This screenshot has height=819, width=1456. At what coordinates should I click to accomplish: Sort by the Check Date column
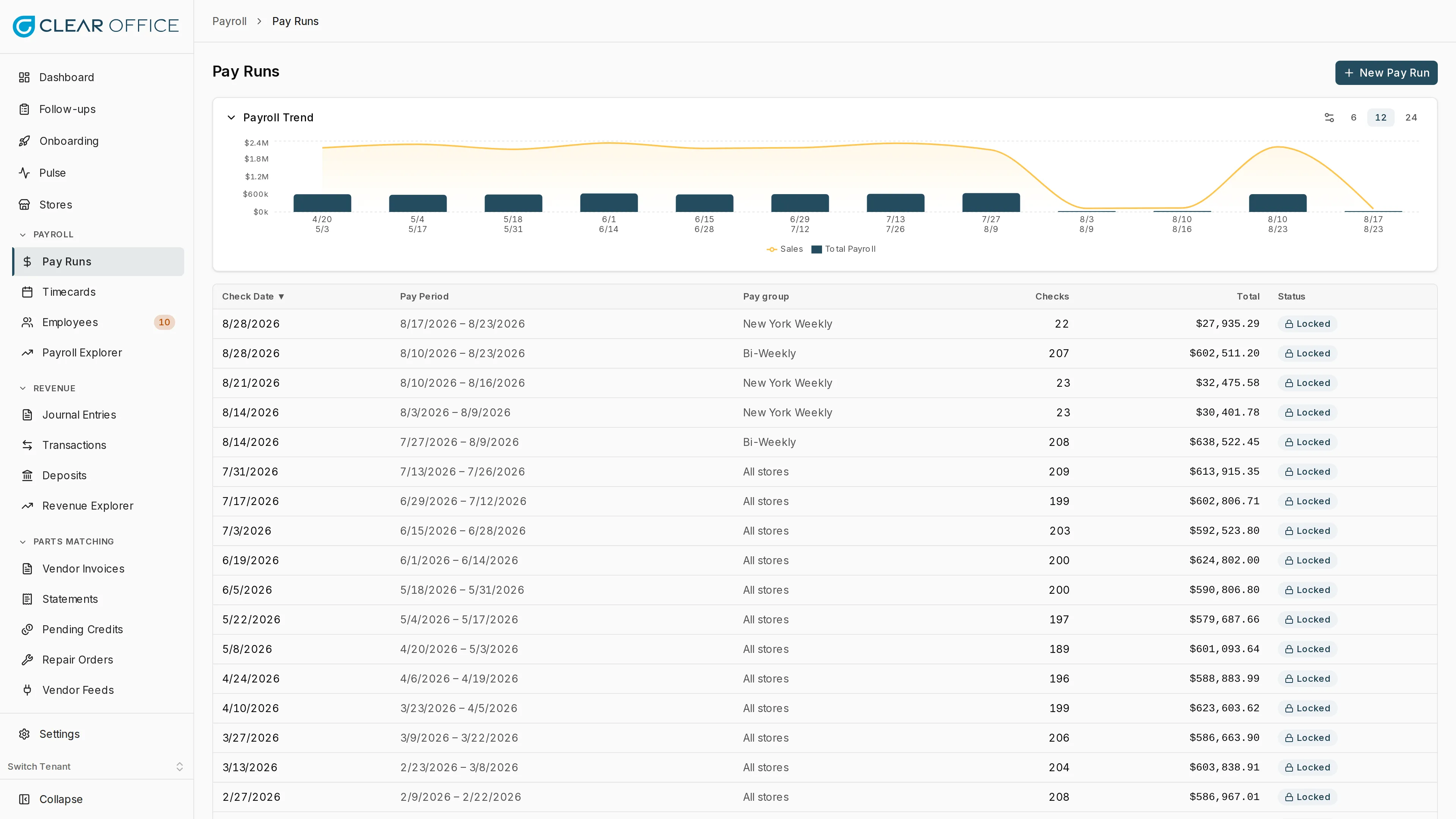[253, 296]
